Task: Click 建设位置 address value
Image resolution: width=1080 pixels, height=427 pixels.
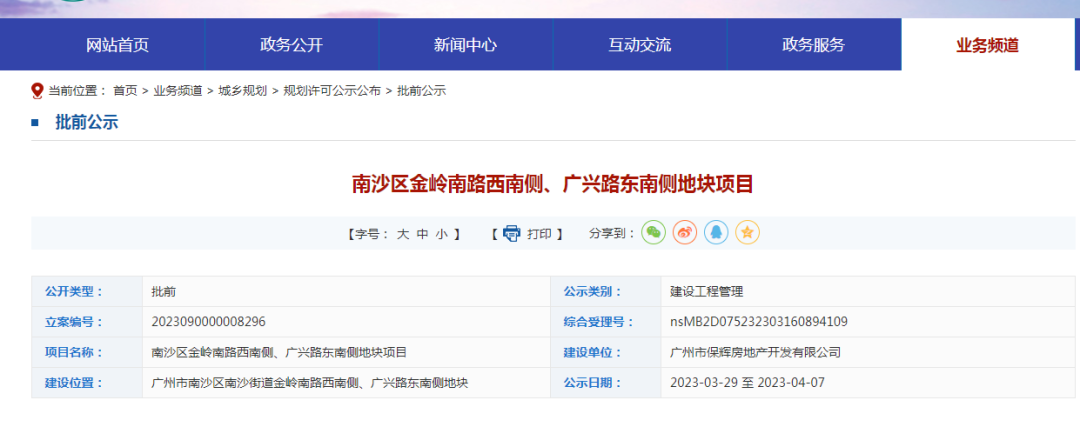Action: click(310, 383)
